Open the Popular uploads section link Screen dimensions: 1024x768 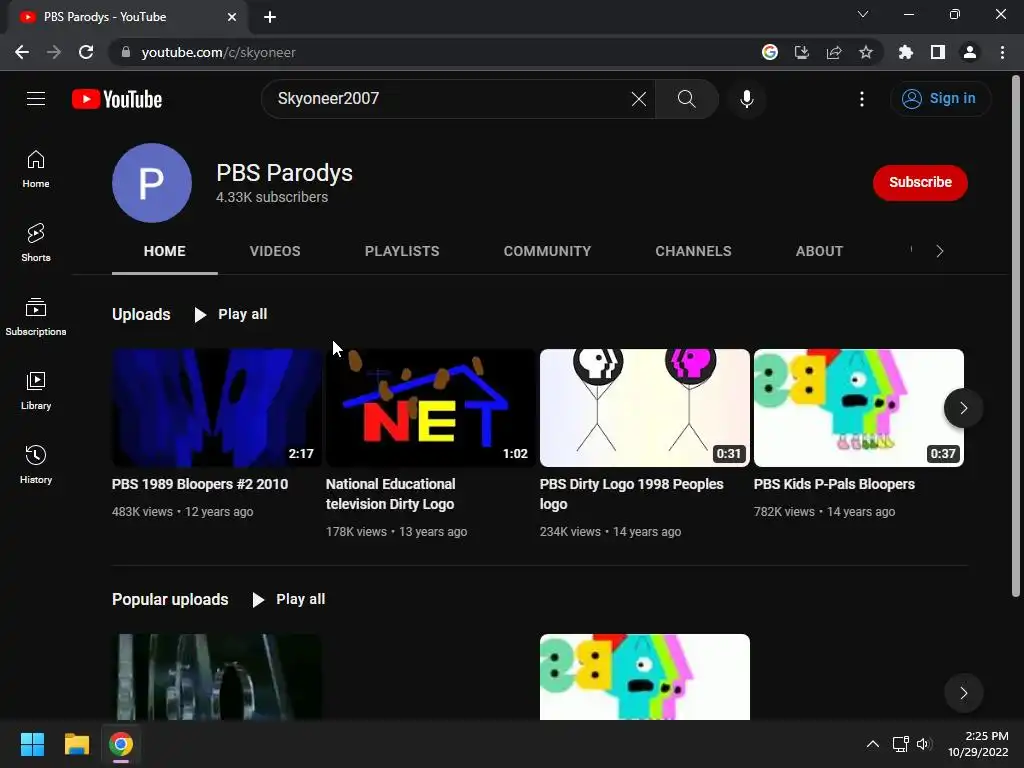[x=170, y=600]
